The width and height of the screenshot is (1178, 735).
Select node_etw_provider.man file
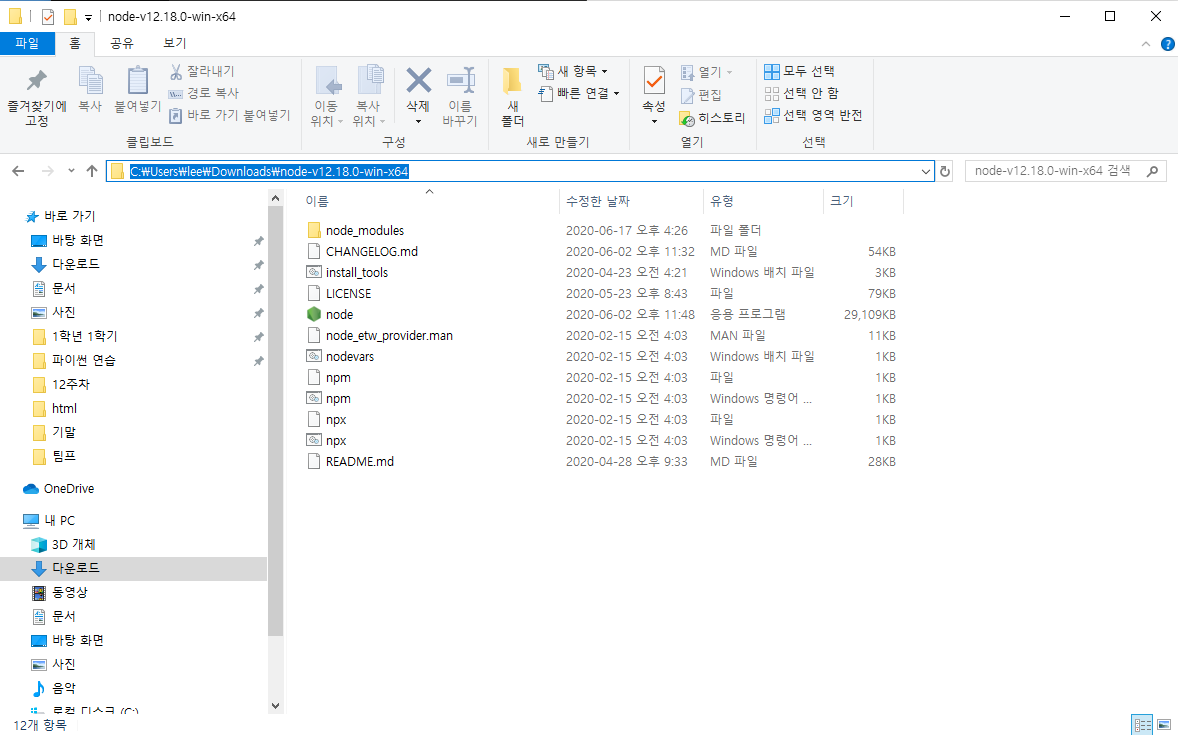389,336
